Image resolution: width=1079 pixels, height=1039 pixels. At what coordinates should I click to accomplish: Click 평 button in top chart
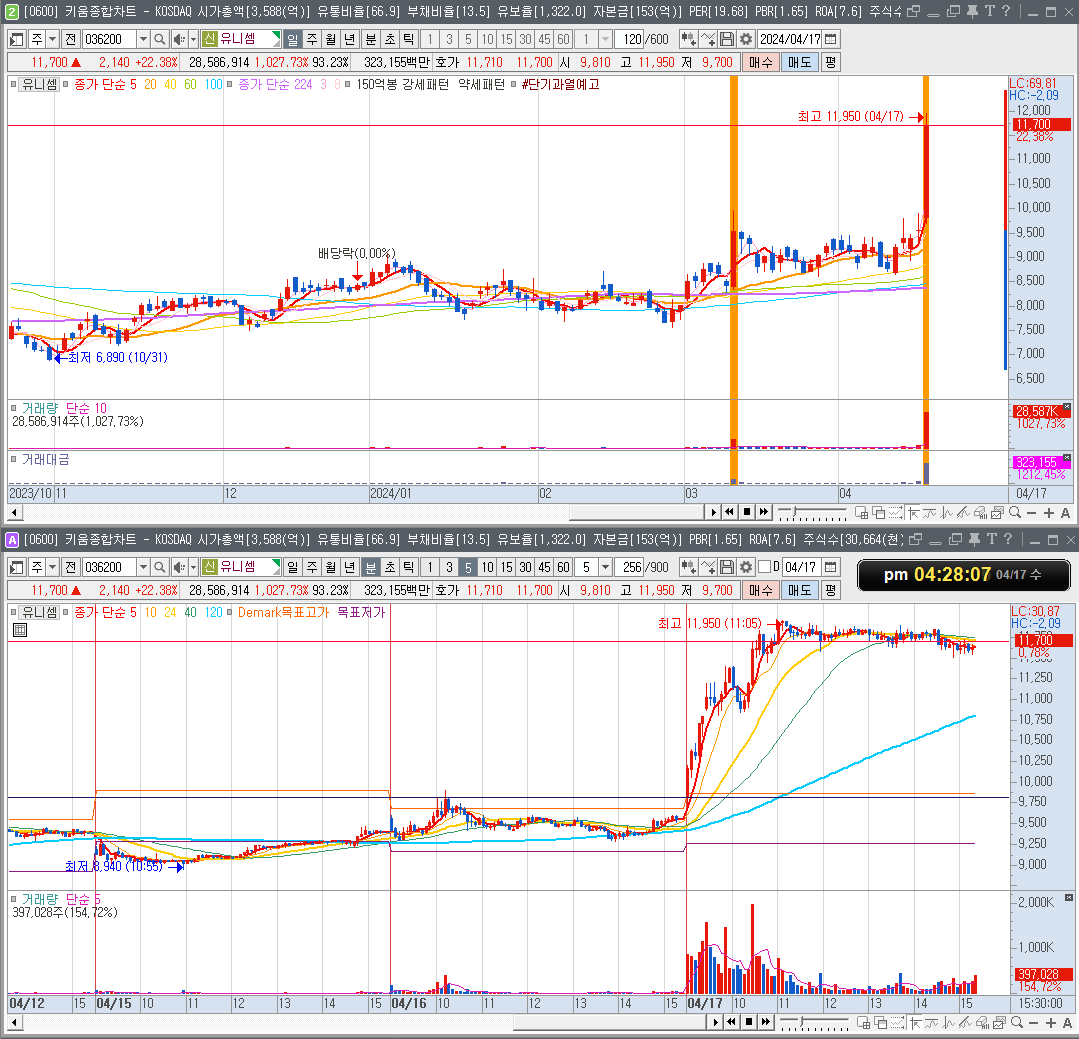pos(831,62)
